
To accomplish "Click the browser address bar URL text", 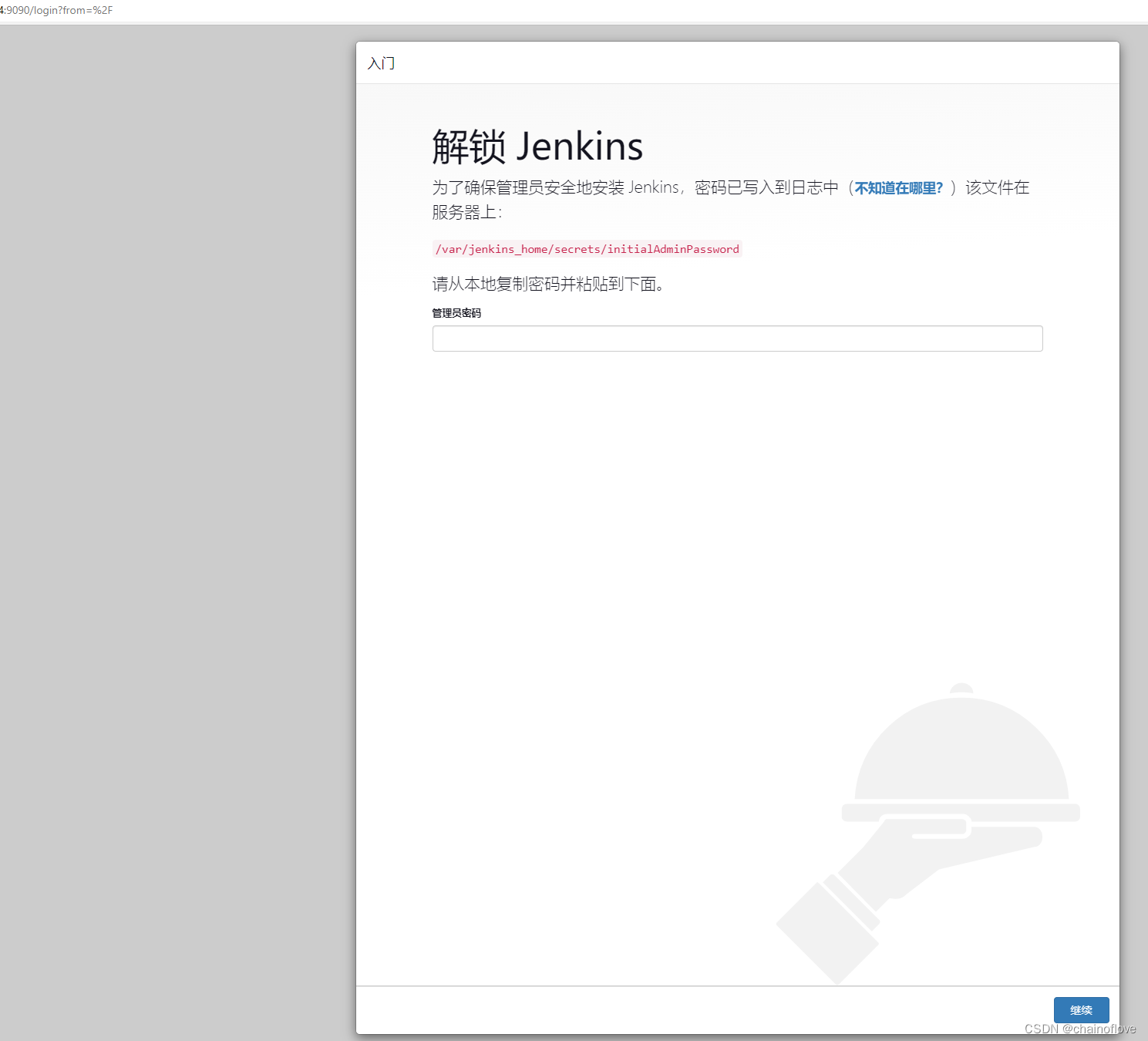I will tap(56, 11).
